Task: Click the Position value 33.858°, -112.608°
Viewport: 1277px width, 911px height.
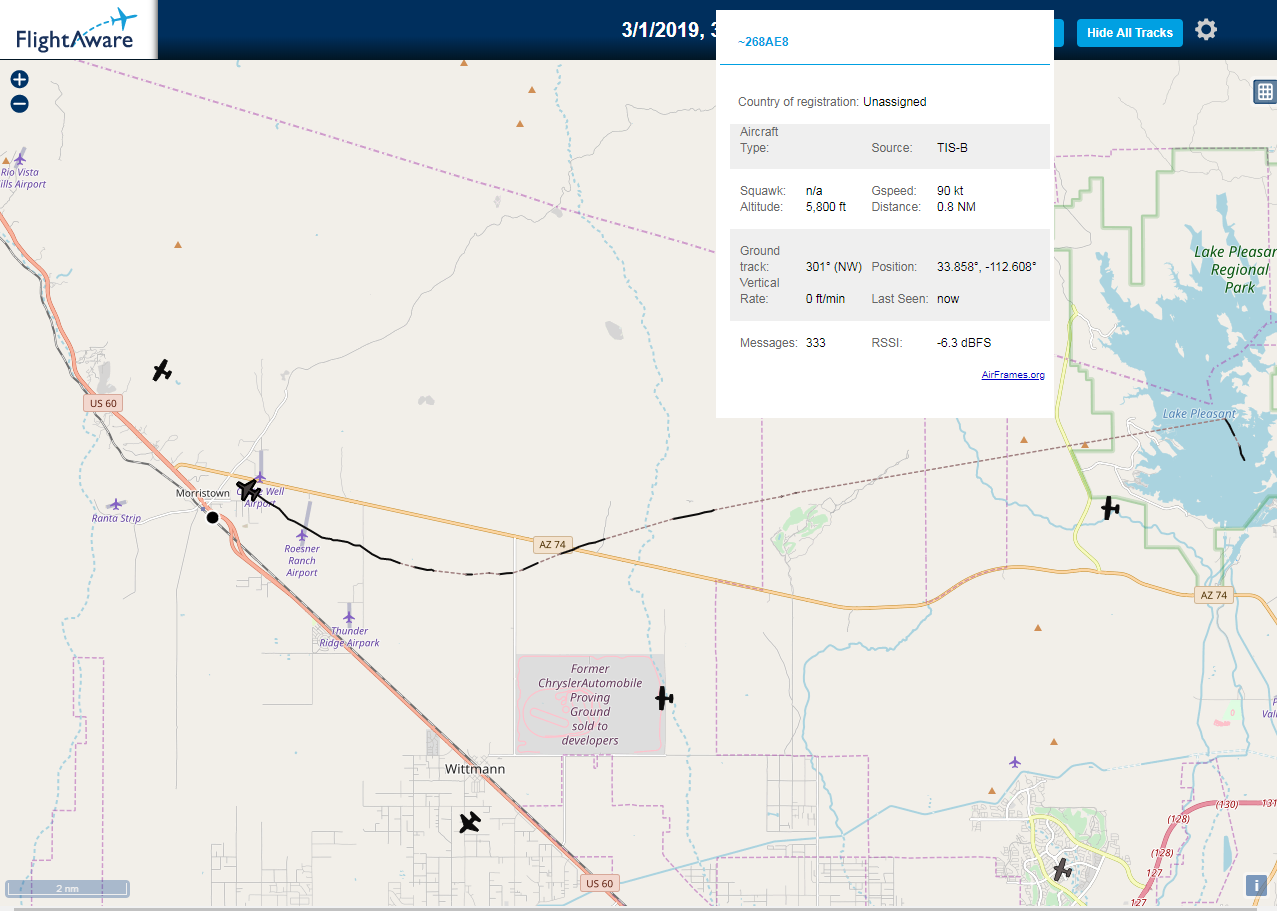Action: click(987, 267)
